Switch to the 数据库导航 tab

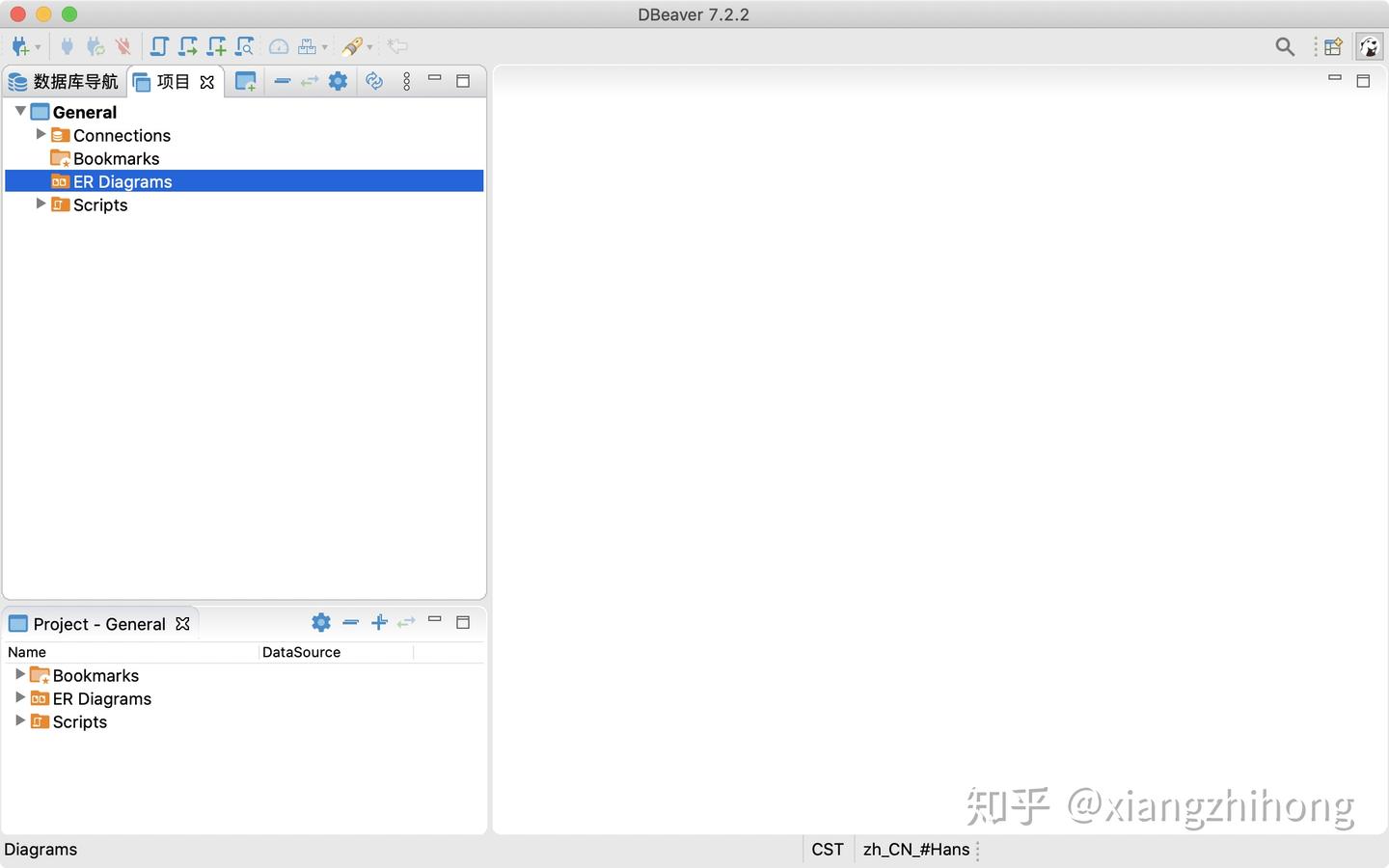tap(64, 82)
